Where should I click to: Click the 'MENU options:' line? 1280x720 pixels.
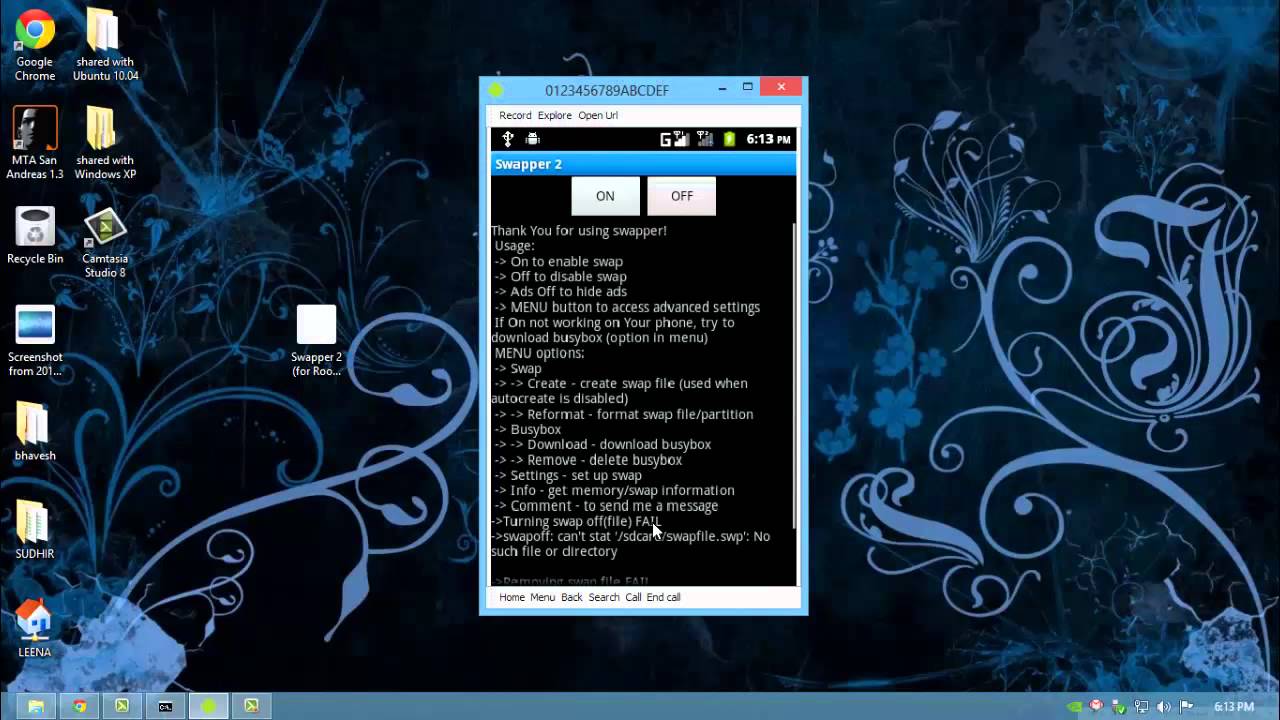pyautogui.click(x=539, y=353)
